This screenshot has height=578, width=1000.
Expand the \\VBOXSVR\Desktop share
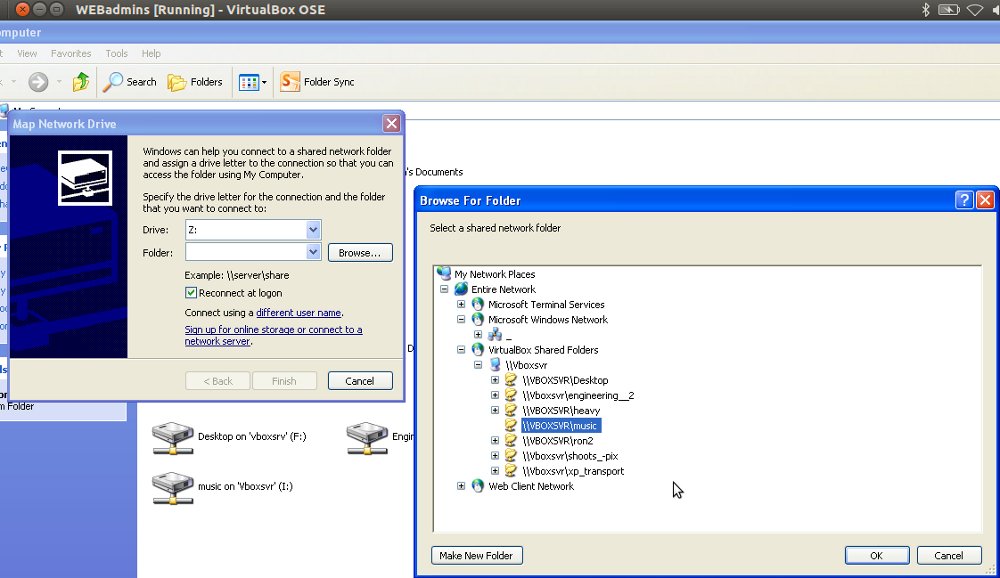pos(495,380)
